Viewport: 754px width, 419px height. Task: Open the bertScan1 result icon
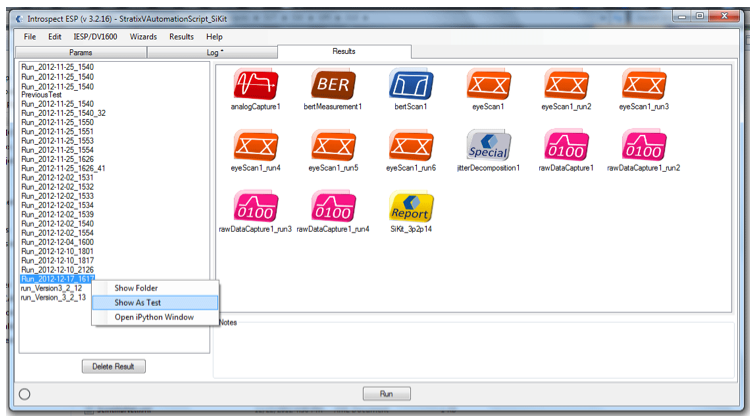tap(410, 84)
